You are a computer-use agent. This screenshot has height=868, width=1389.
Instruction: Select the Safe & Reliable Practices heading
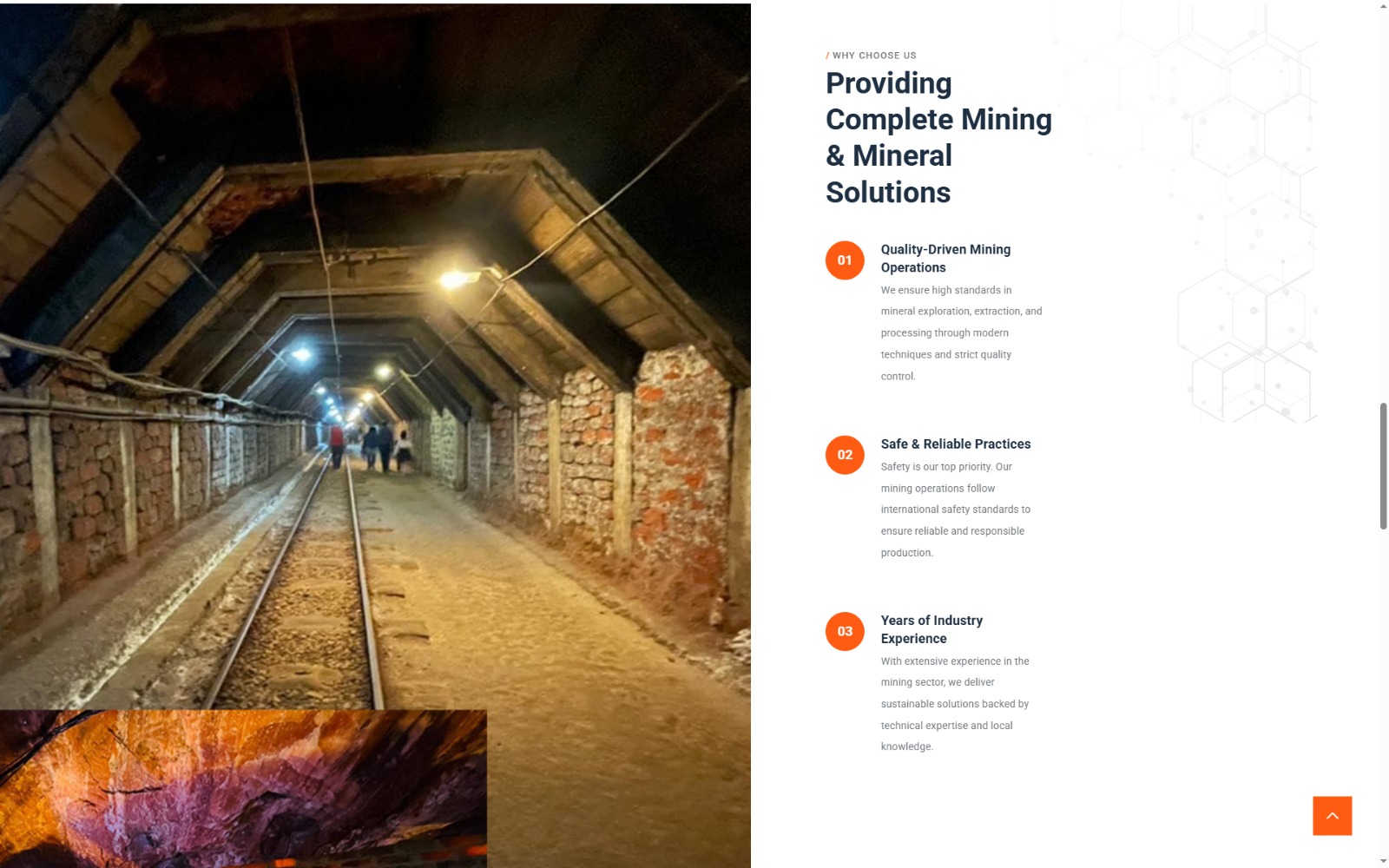point(956,444)
